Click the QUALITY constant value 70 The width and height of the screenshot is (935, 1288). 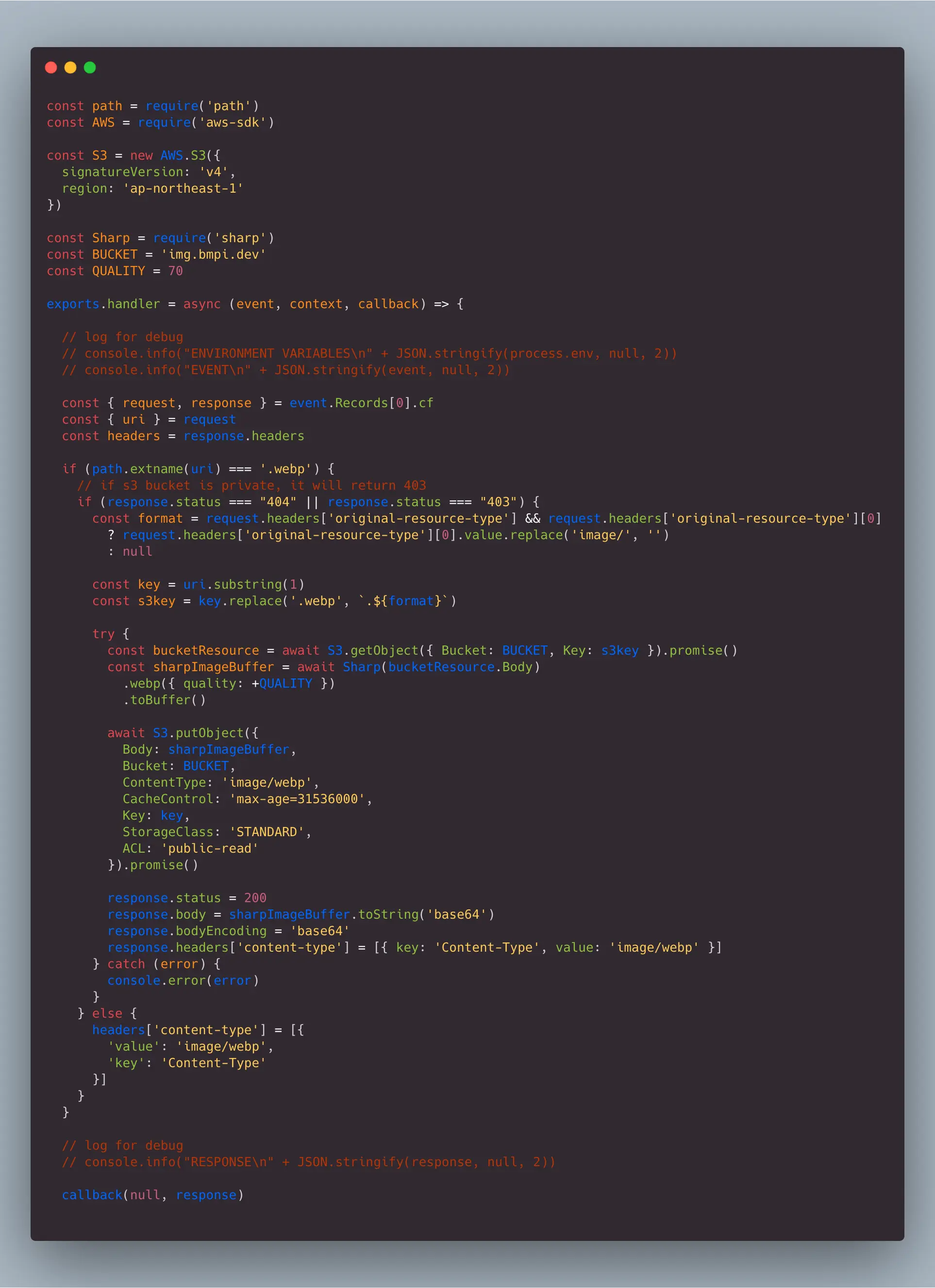[x=175, y=271]
